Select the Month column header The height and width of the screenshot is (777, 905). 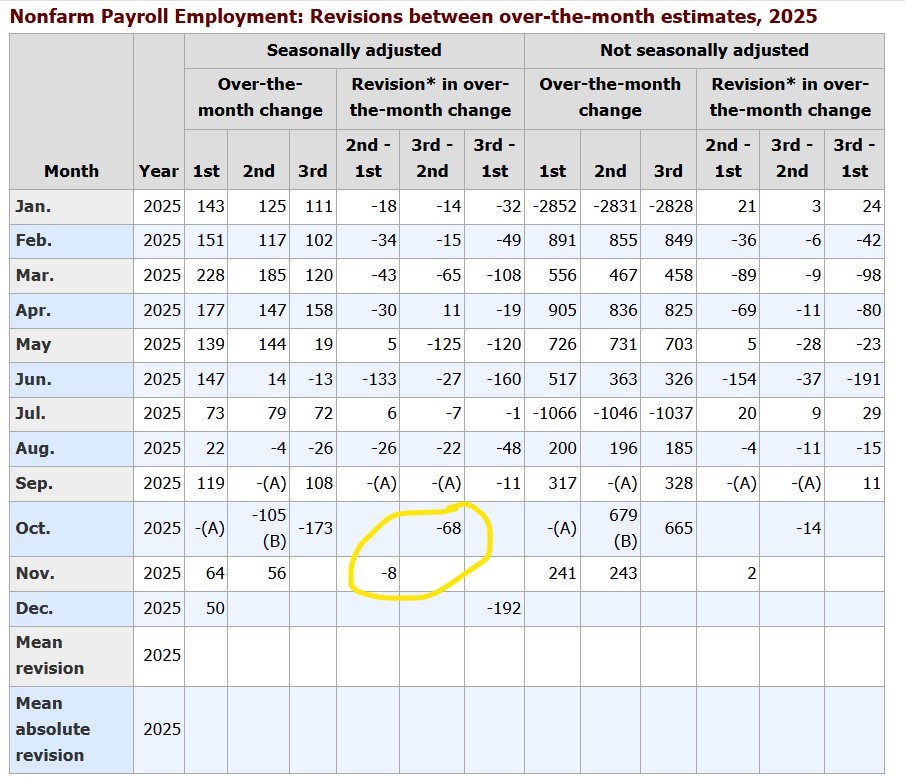pyautogui.click(x=71, y=171)
